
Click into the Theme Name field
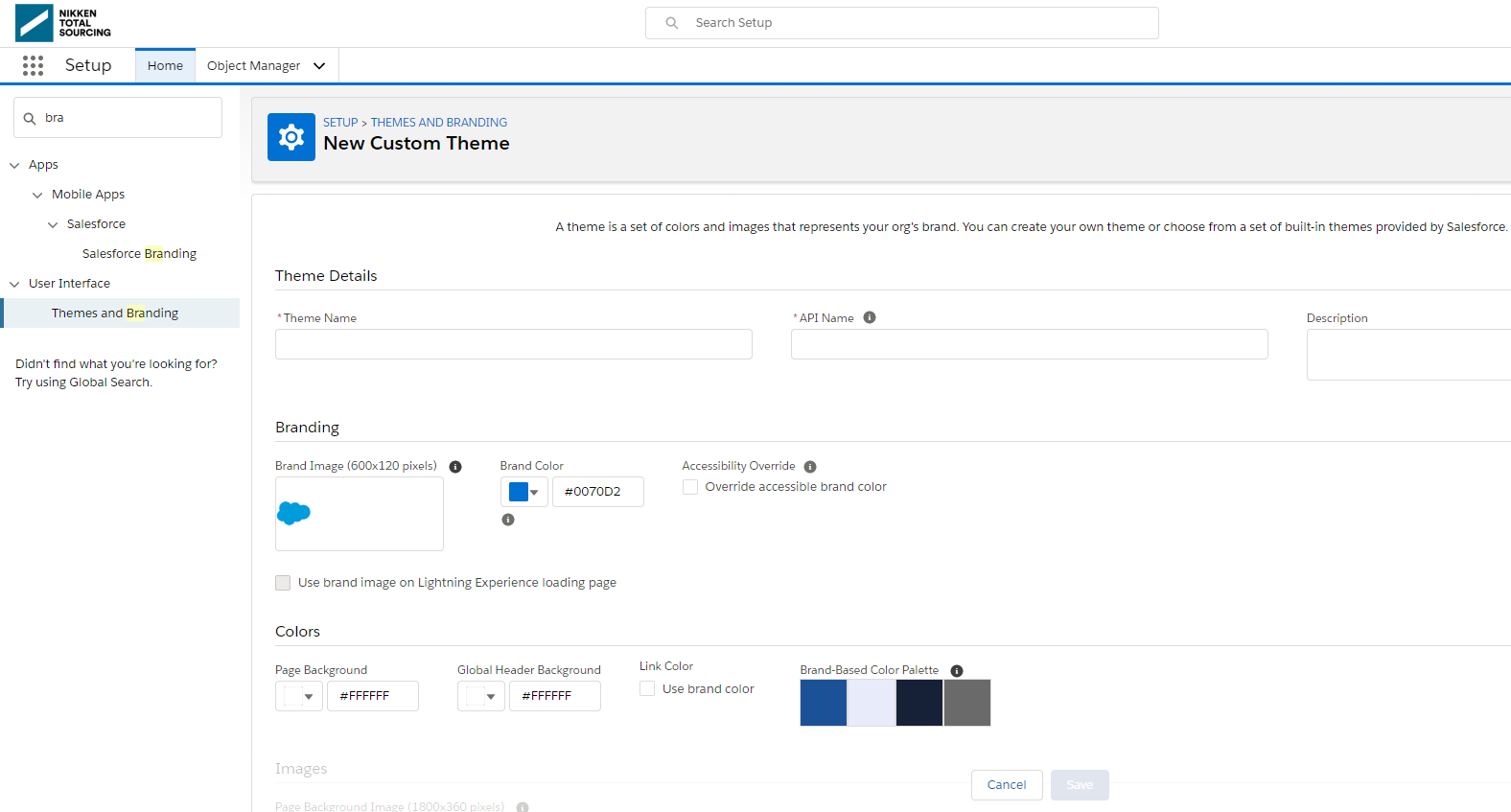[x=513, y=344]
